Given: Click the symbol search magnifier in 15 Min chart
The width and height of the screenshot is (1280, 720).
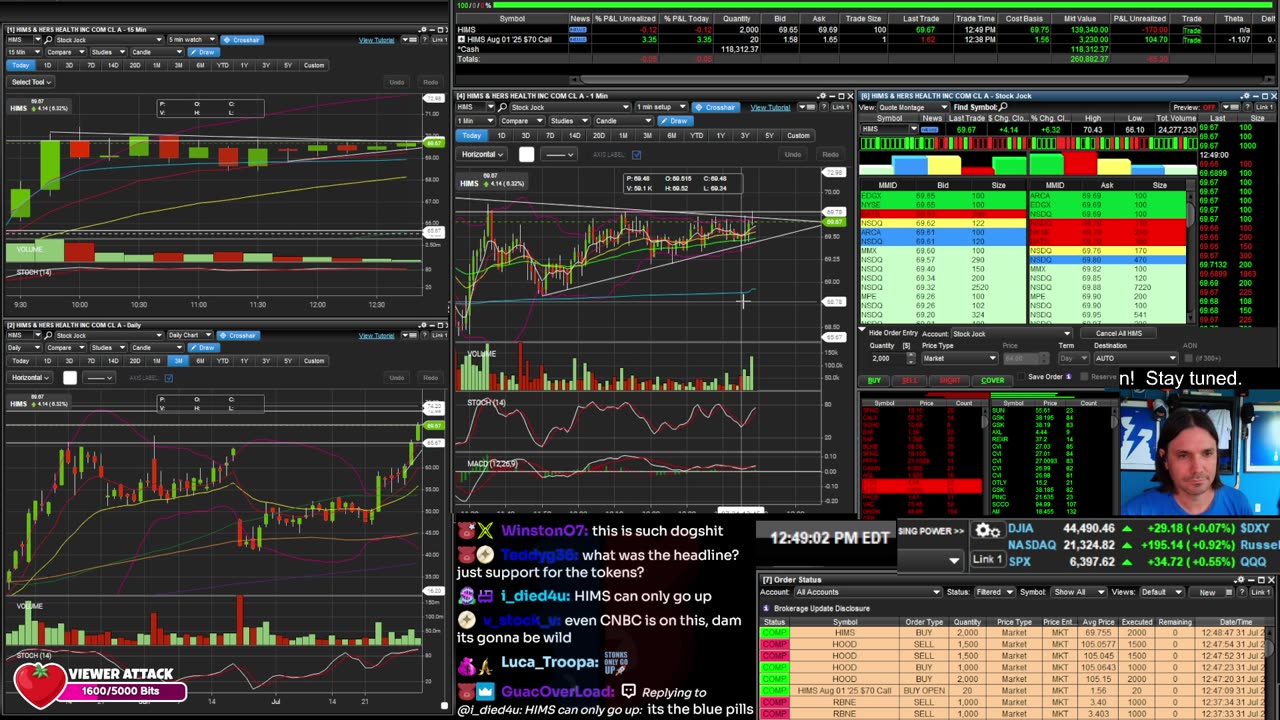Looking at the screenshot, I should pyautogui.click(x=48, y=40).
